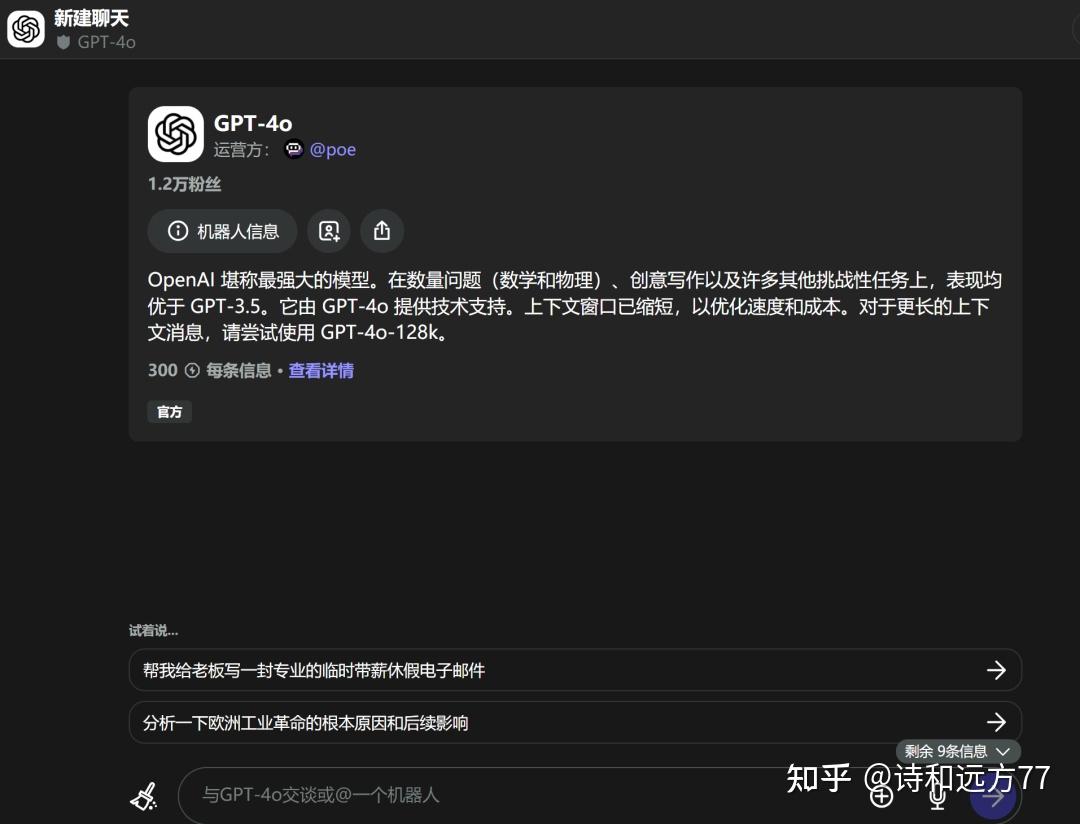Start voice input with the microphone icon
The height and width of the screenshot is (824, 1080).
[x=936, y=797]
